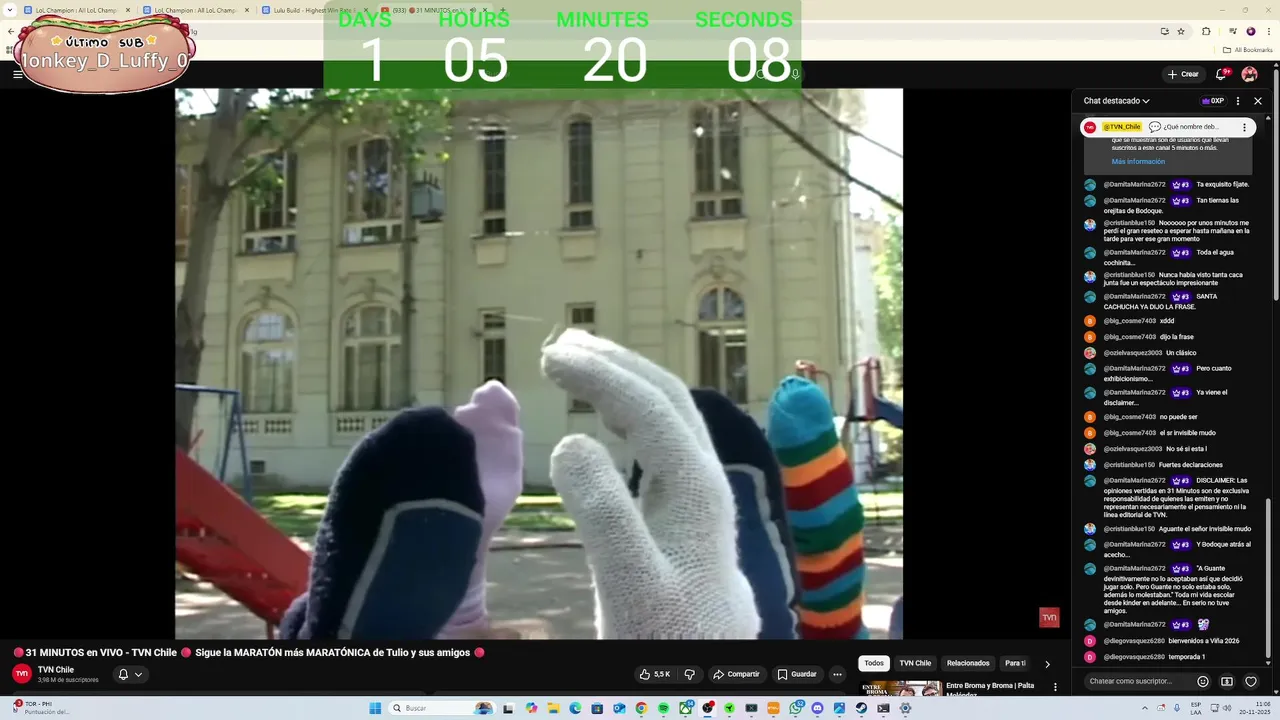Click the Guardar save button

point(797,674)
